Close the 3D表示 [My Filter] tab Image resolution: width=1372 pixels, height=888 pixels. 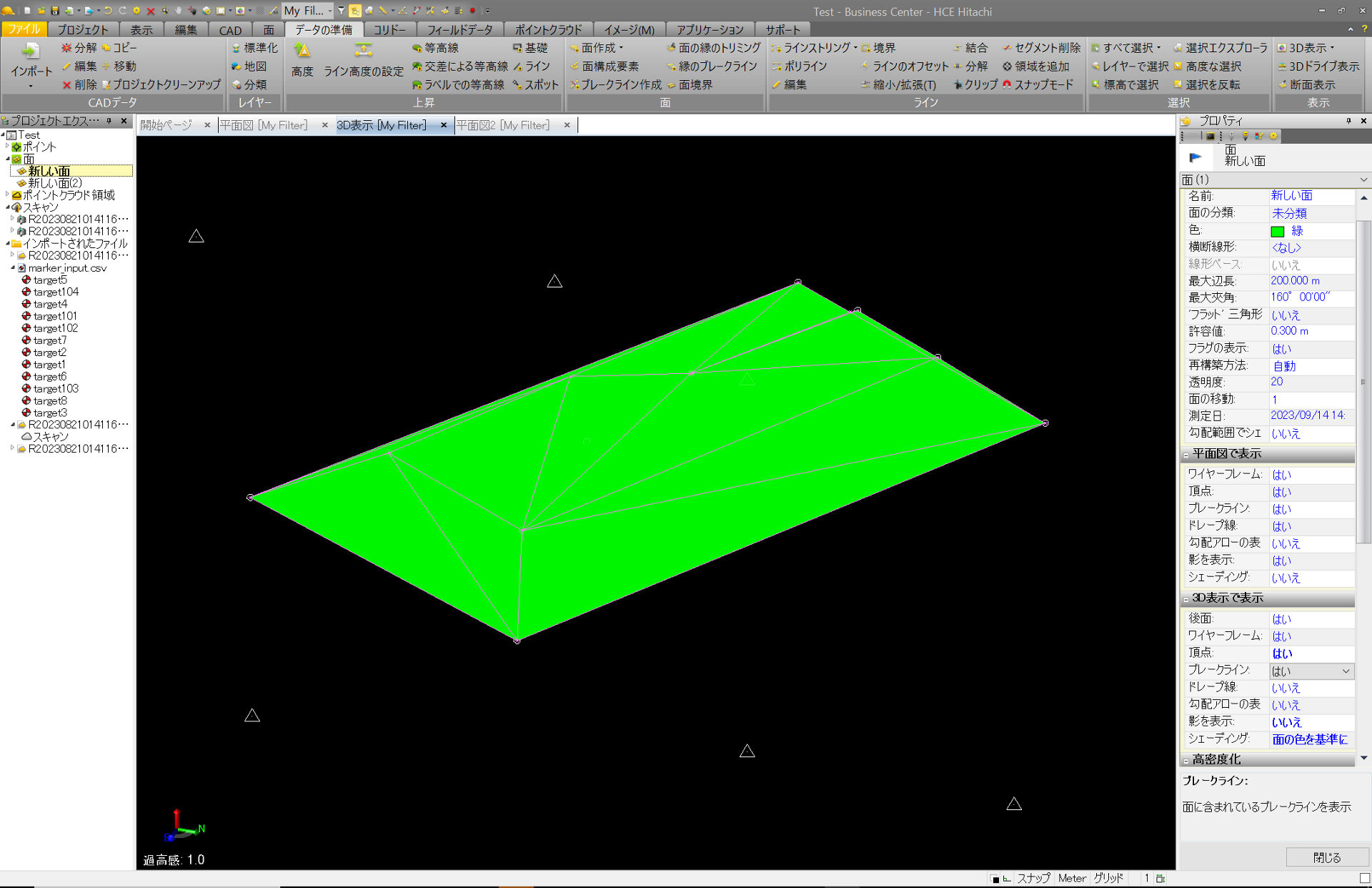point(444,125)
